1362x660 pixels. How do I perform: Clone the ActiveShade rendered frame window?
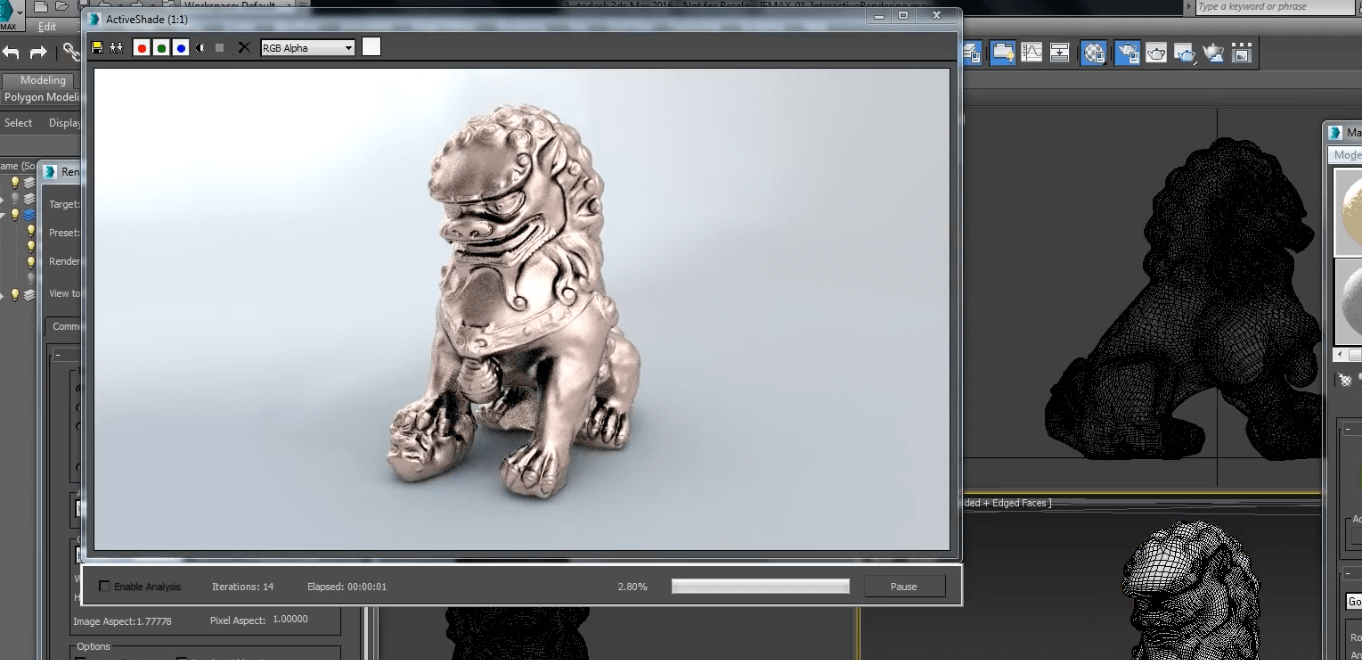click(117, 48)
